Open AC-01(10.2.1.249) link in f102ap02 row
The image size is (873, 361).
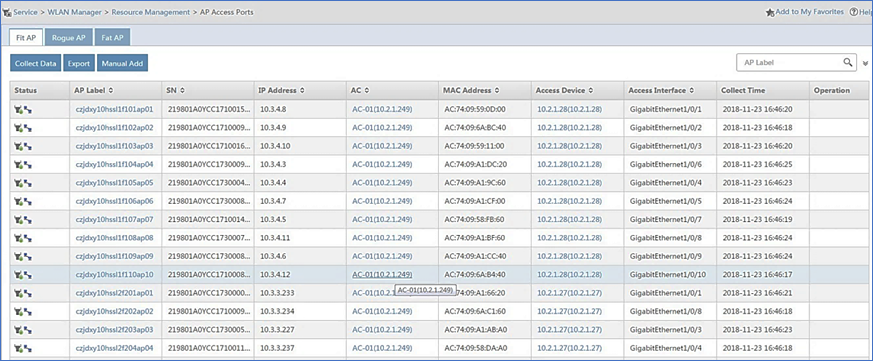coord(382,128)
